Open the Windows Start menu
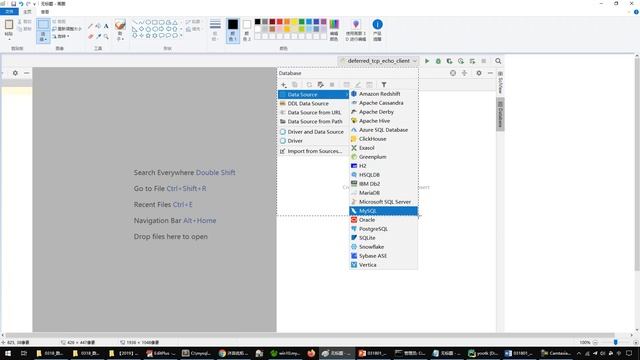Image resolution: width=640 pixels, height=360 pixels. (x=7, y=353)
